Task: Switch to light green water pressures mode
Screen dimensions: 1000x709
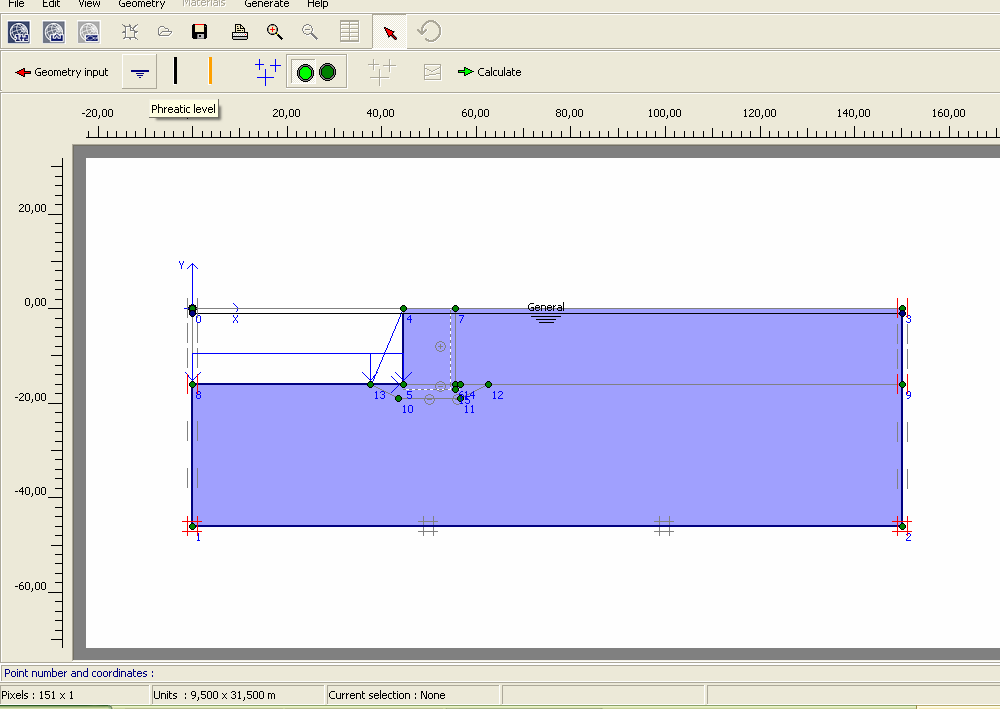Action: point(305,72)
